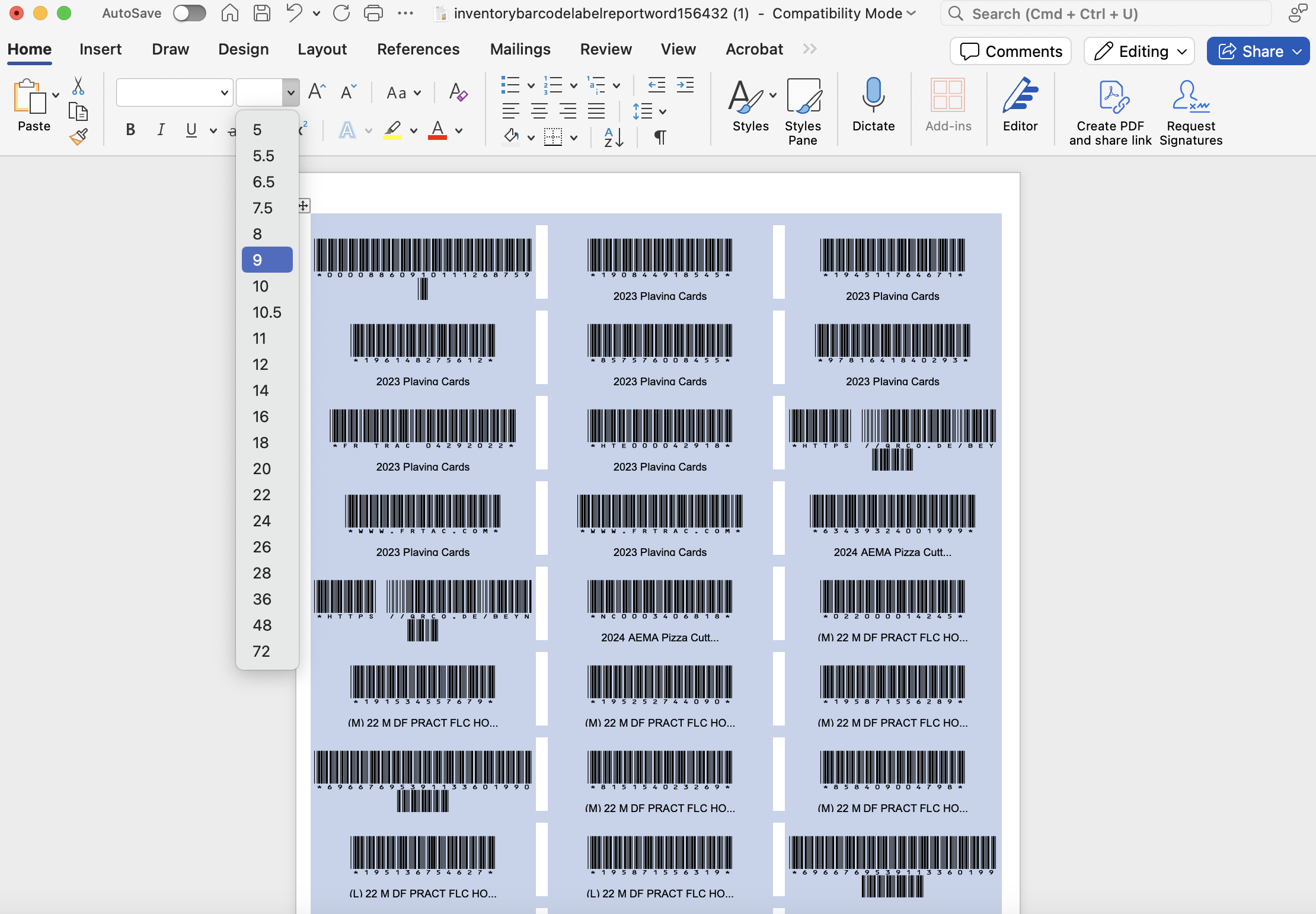Switch to the Layout tab

322,49
